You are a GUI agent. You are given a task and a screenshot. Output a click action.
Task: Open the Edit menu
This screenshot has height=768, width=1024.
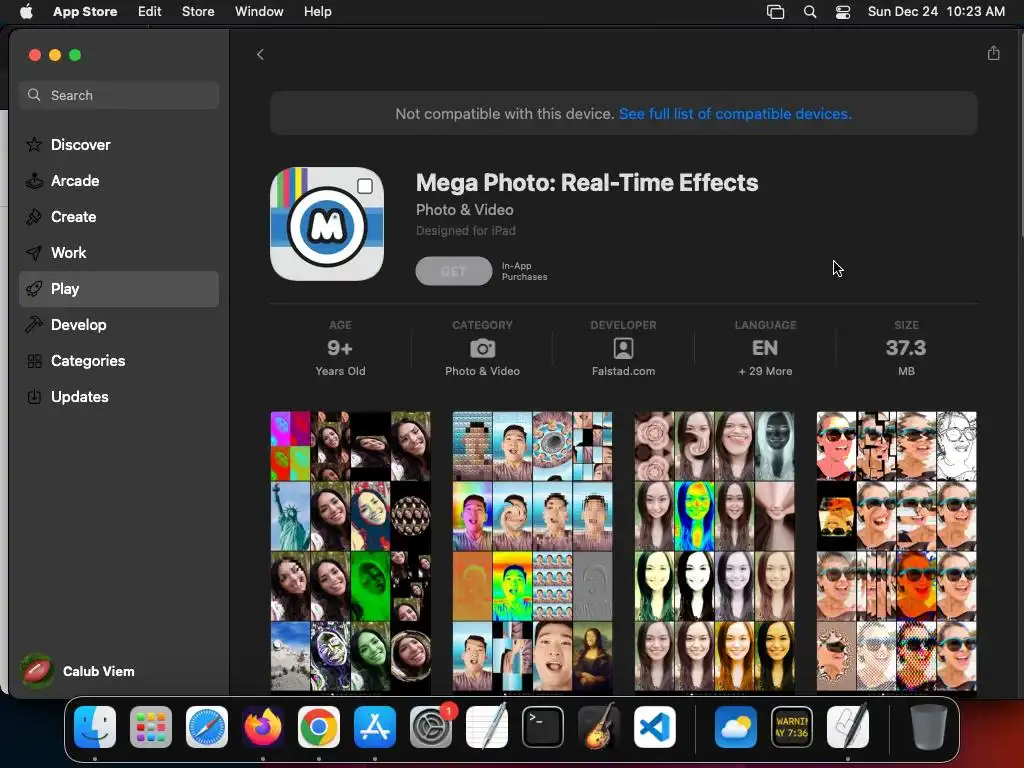point(150,11)
